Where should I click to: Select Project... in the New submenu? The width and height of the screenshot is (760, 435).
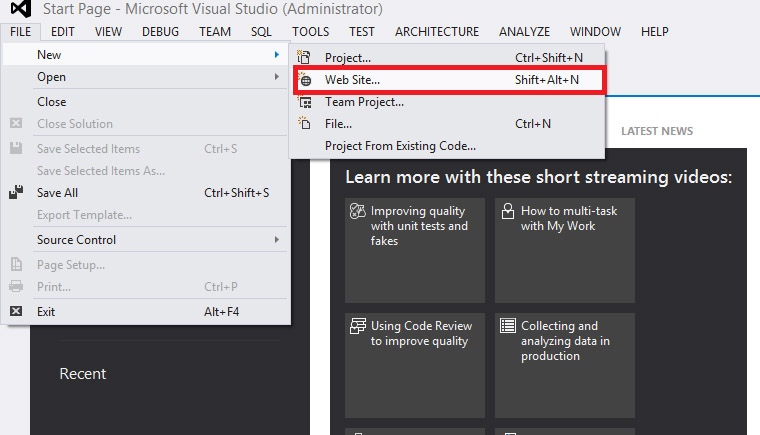tap(447, 57)
